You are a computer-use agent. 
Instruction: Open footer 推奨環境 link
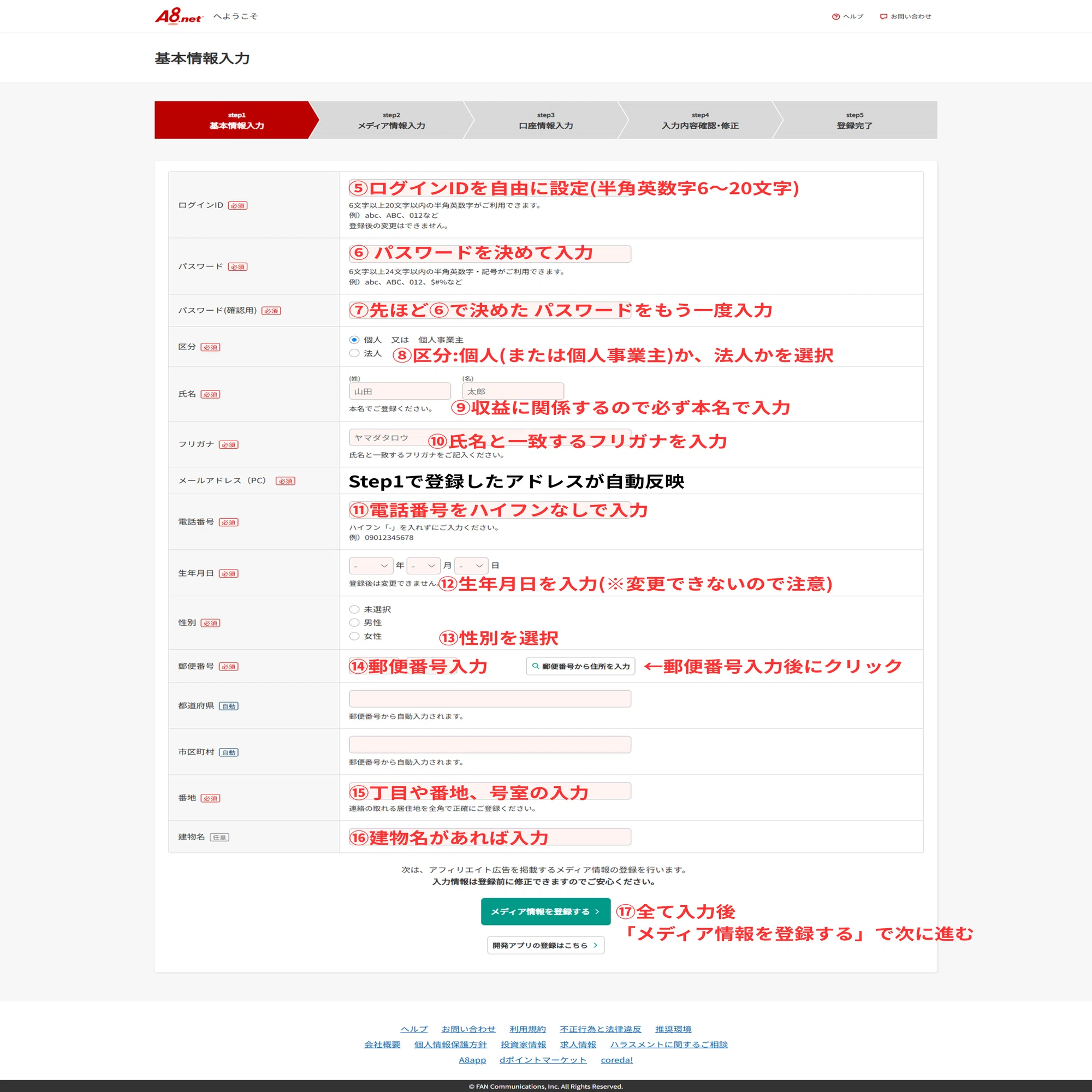(x=673, y=1029)
